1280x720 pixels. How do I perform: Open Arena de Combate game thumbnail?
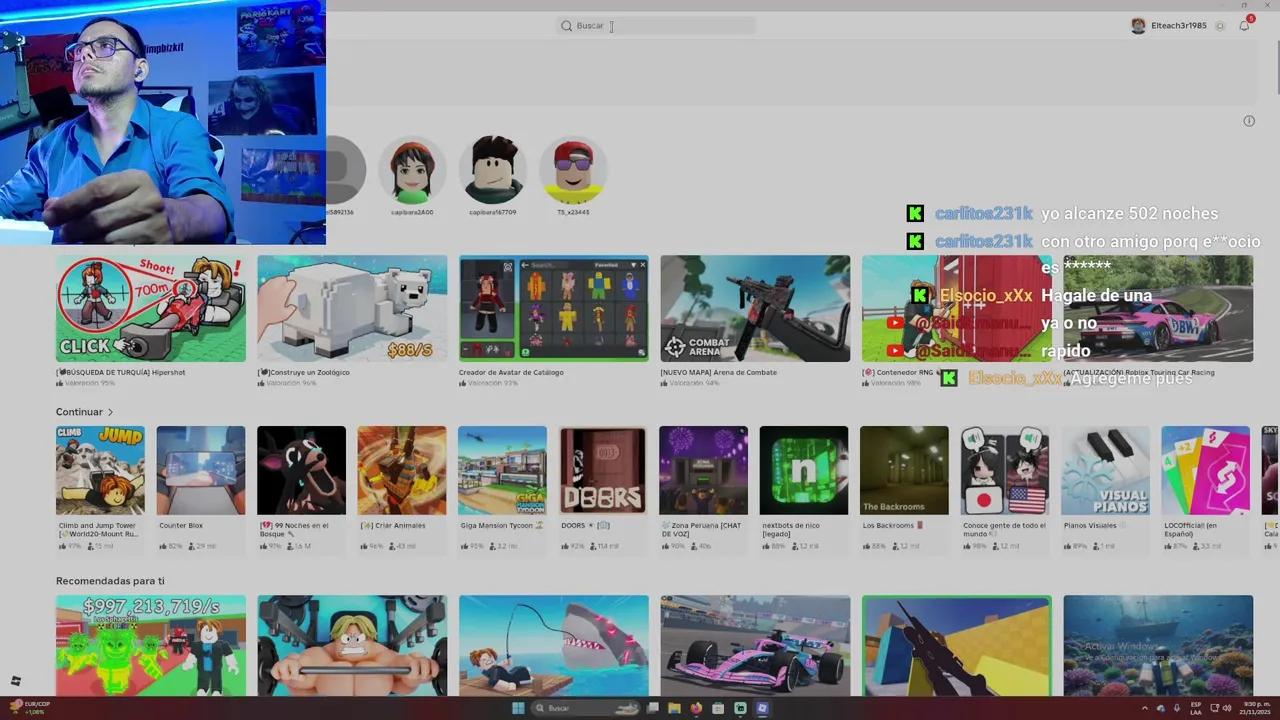pos(755,308)
